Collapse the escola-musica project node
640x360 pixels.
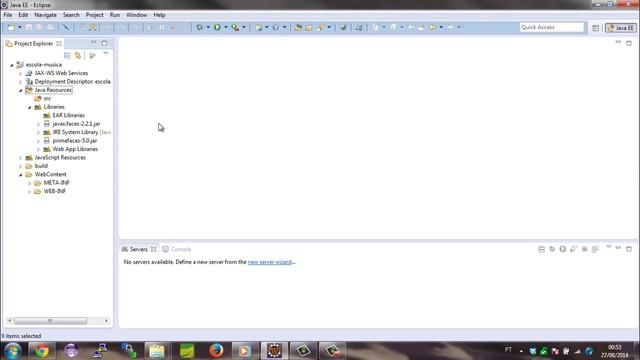click(x=12, y=65)
